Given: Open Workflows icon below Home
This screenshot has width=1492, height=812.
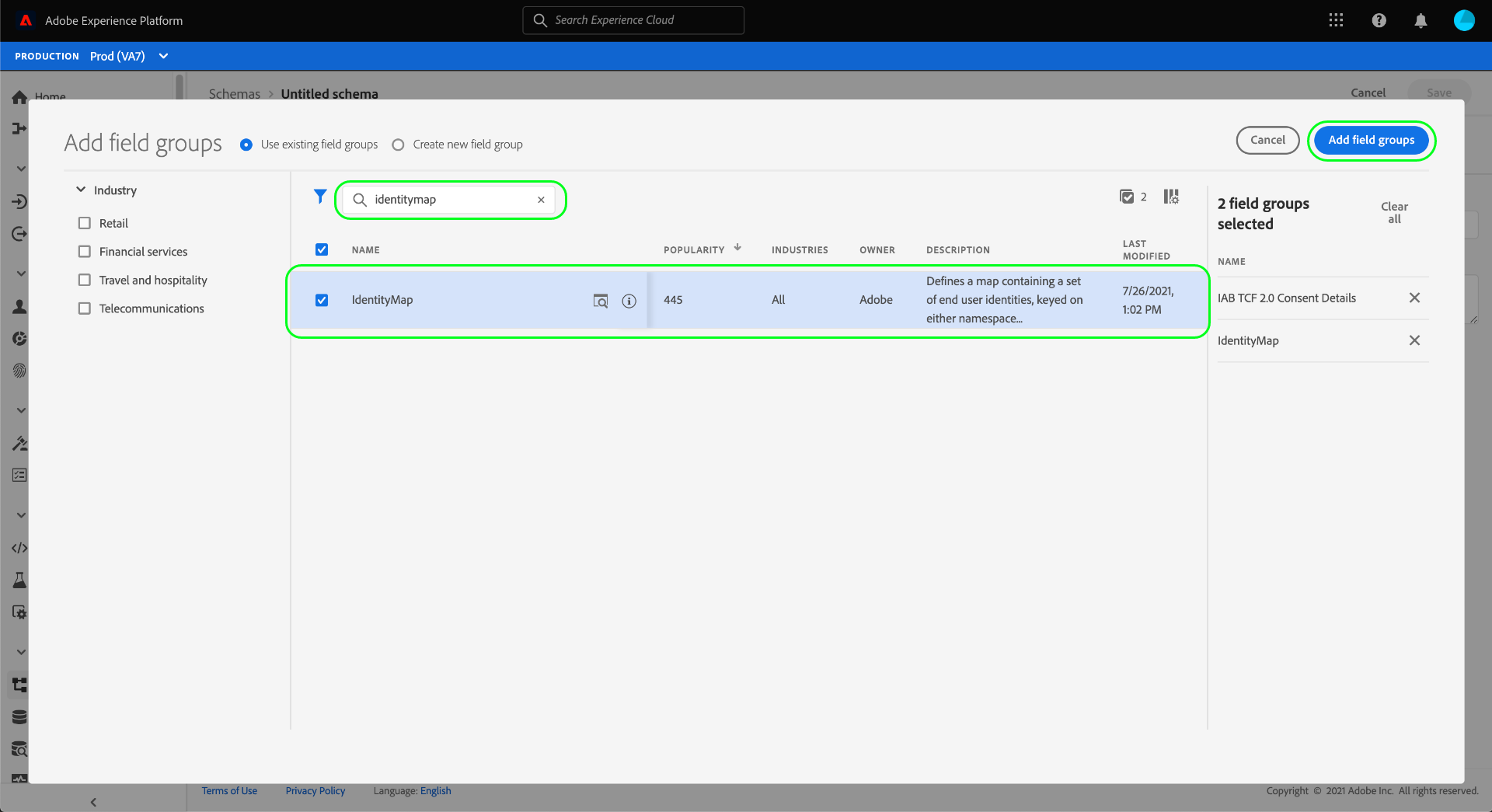Looking at the screenshot, I should tap(19, 127).
